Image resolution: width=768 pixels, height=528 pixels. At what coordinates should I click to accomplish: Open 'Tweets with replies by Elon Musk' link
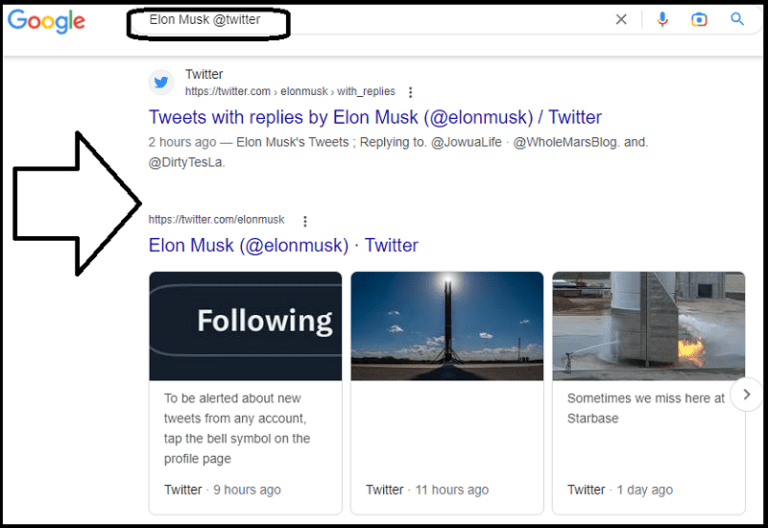tap(375, 117)
